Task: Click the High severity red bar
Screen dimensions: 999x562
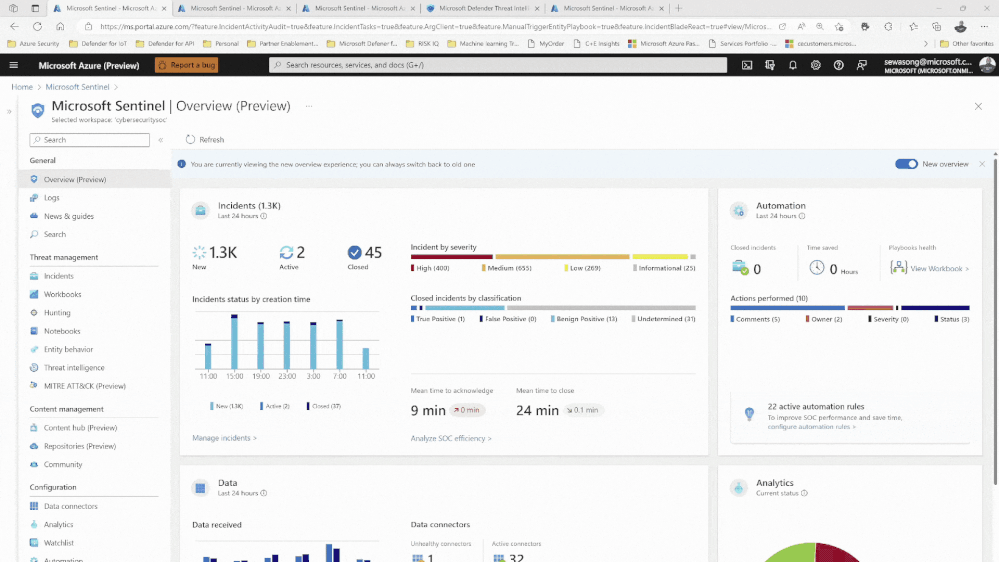Action: click(452, 257)
